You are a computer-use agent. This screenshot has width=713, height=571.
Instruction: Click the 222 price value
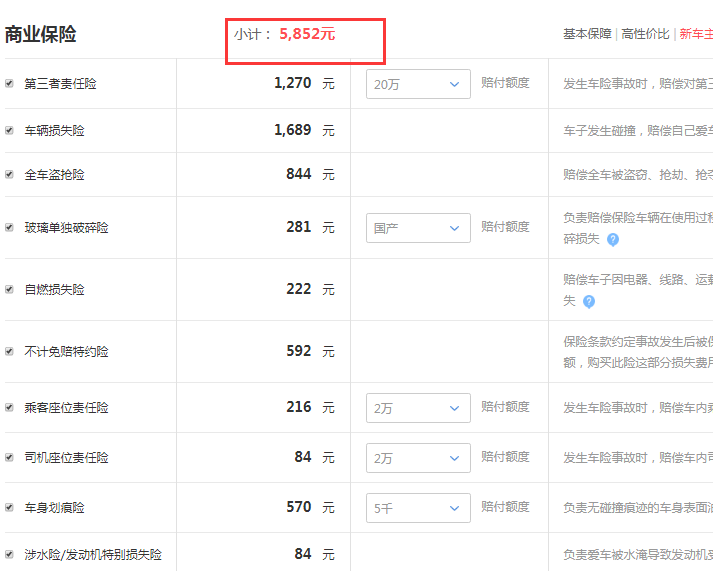click(299, 289)
